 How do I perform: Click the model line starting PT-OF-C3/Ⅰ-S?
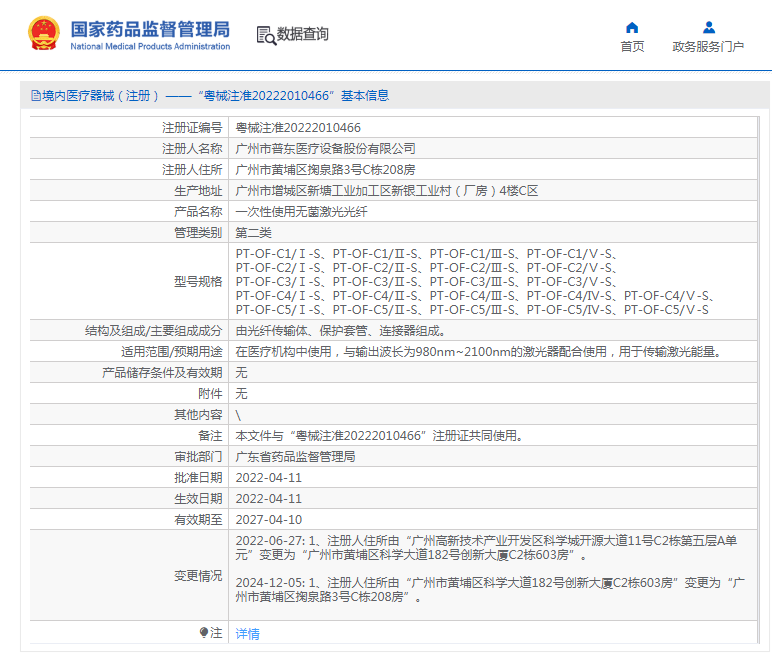[x=426, y=282]
